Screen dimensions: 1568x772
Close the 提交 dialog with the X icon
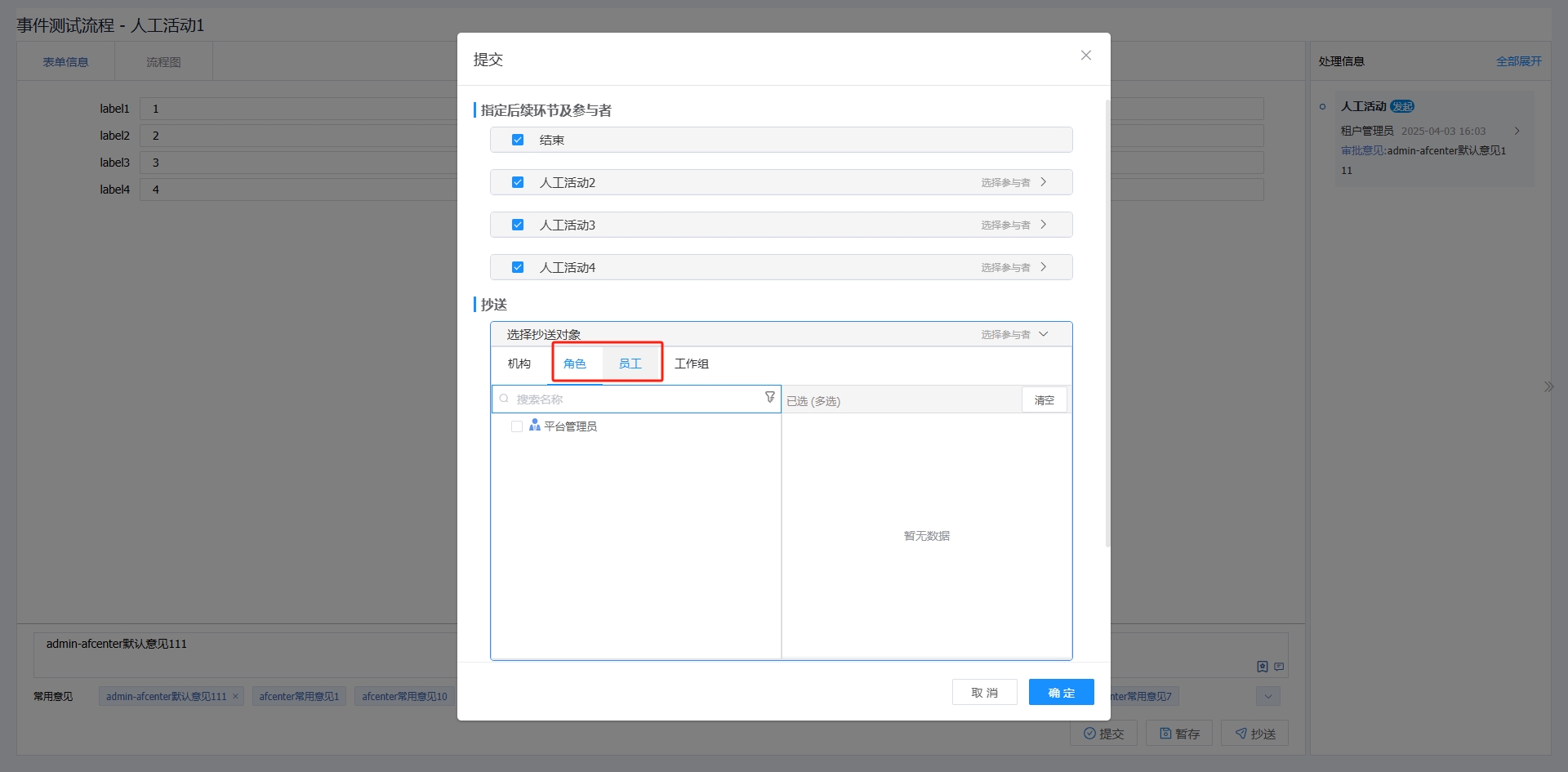[x=1085, y=56]
